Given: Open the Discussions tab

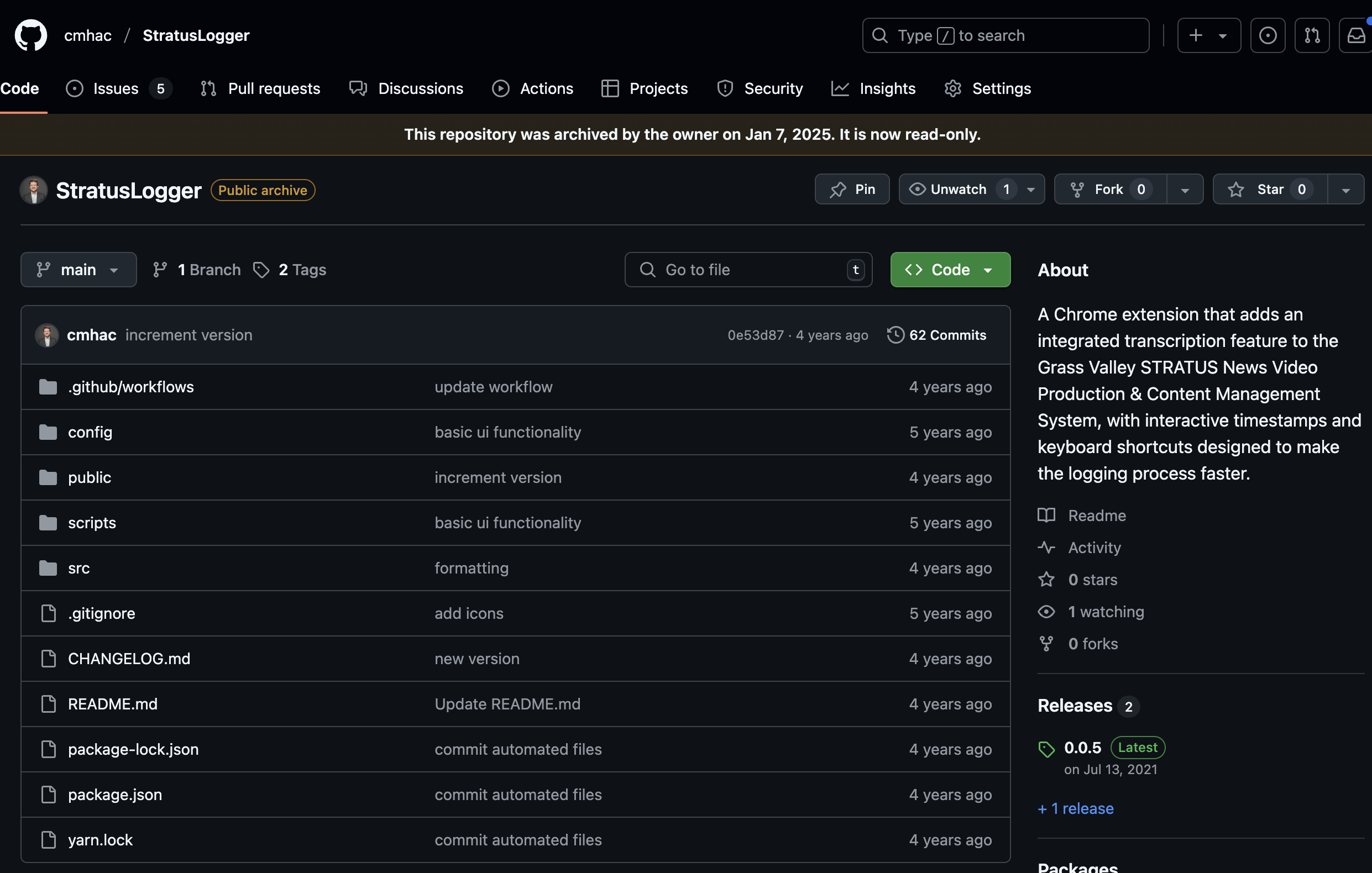Looking at the screenshot, I should [406, 88].
